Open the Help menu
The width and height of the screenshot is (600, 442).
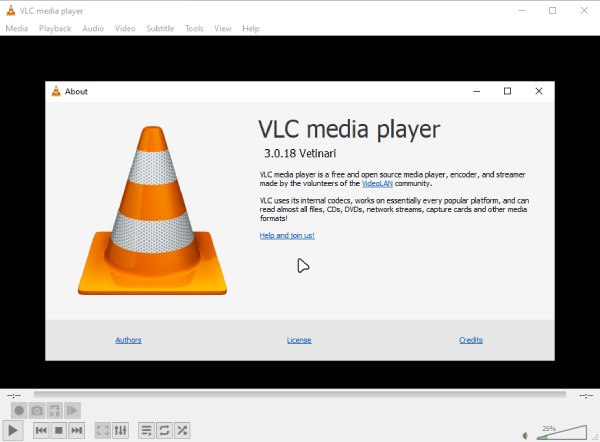click(251, 28)
